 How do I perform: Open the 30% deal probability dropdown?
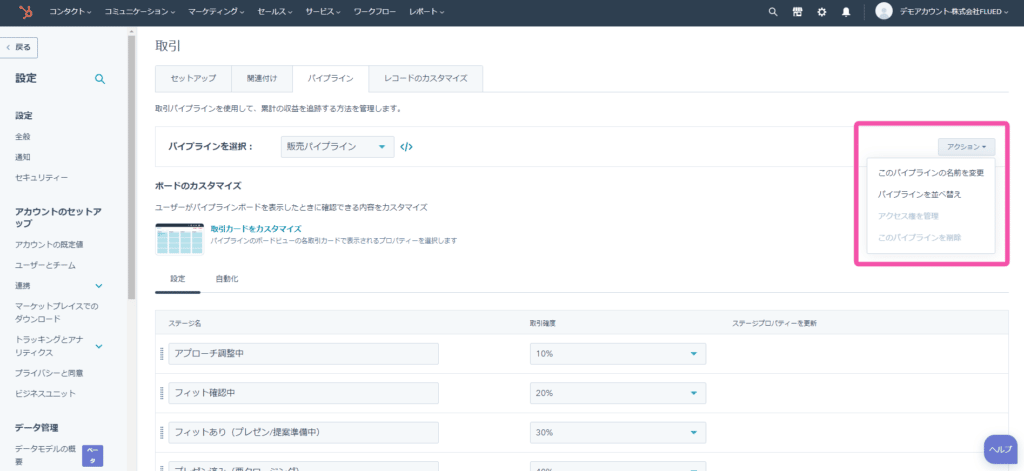(618, 432)
